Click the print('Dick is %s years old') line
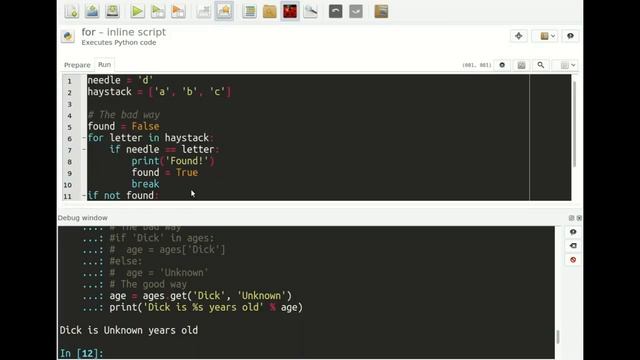The image size is (640, 360). point(206,307)
